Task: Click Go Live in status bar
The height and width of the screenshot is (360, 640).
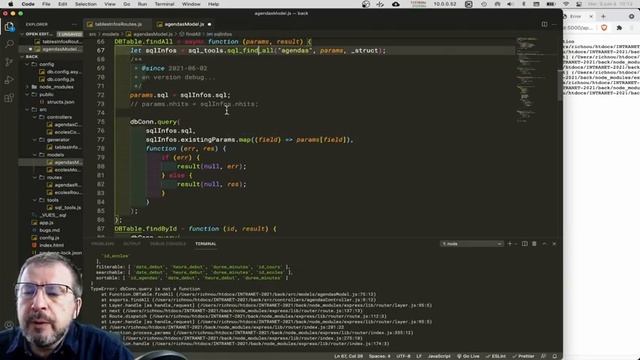Action: [468, 356]
